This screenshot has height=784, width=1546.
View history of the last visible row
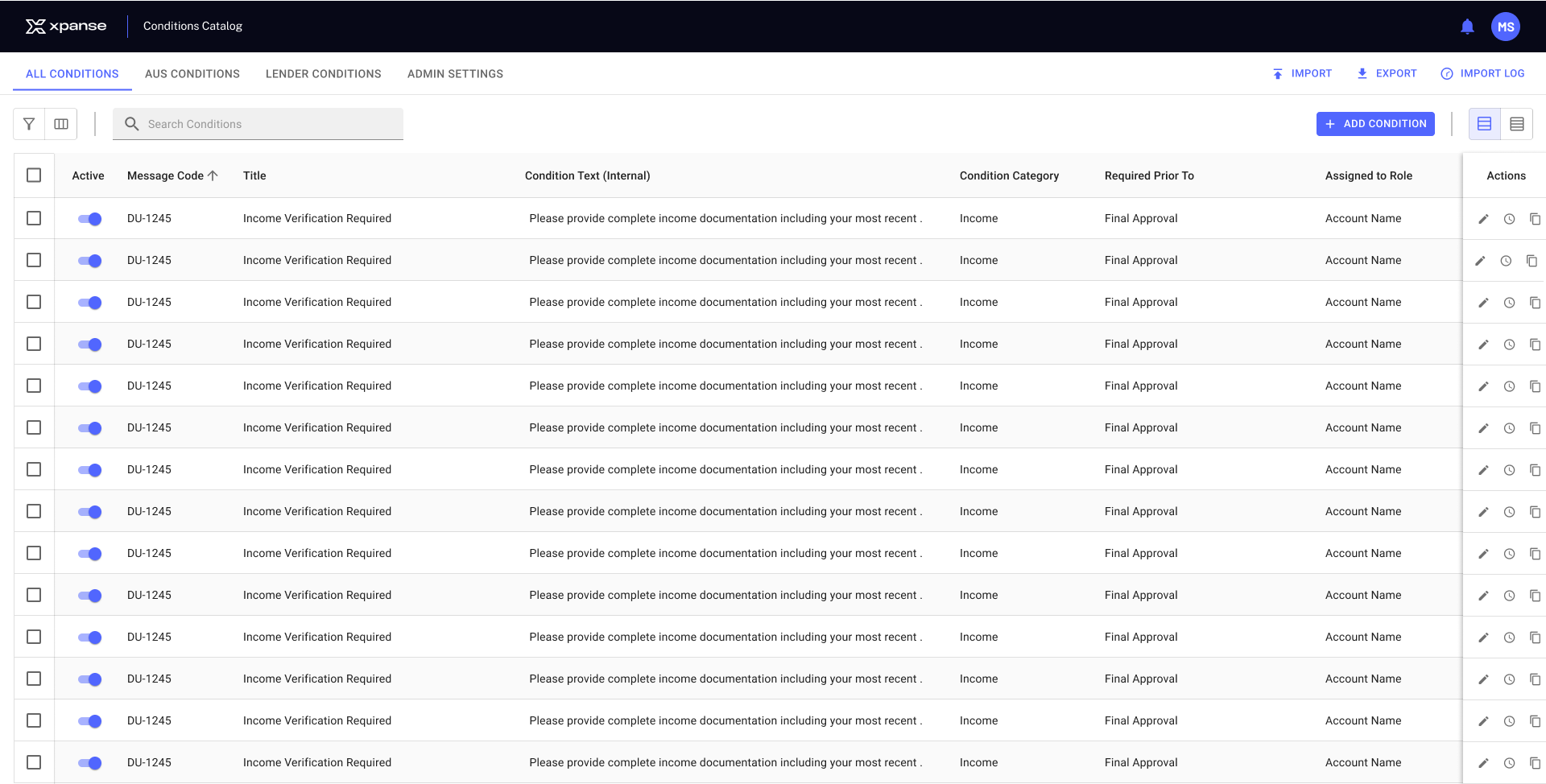1510,763
